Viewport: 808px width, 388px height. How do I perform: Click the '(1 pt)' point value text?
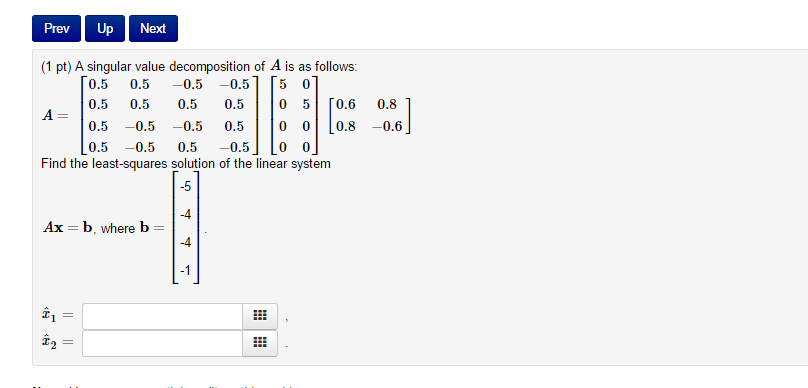coord(57,66)
